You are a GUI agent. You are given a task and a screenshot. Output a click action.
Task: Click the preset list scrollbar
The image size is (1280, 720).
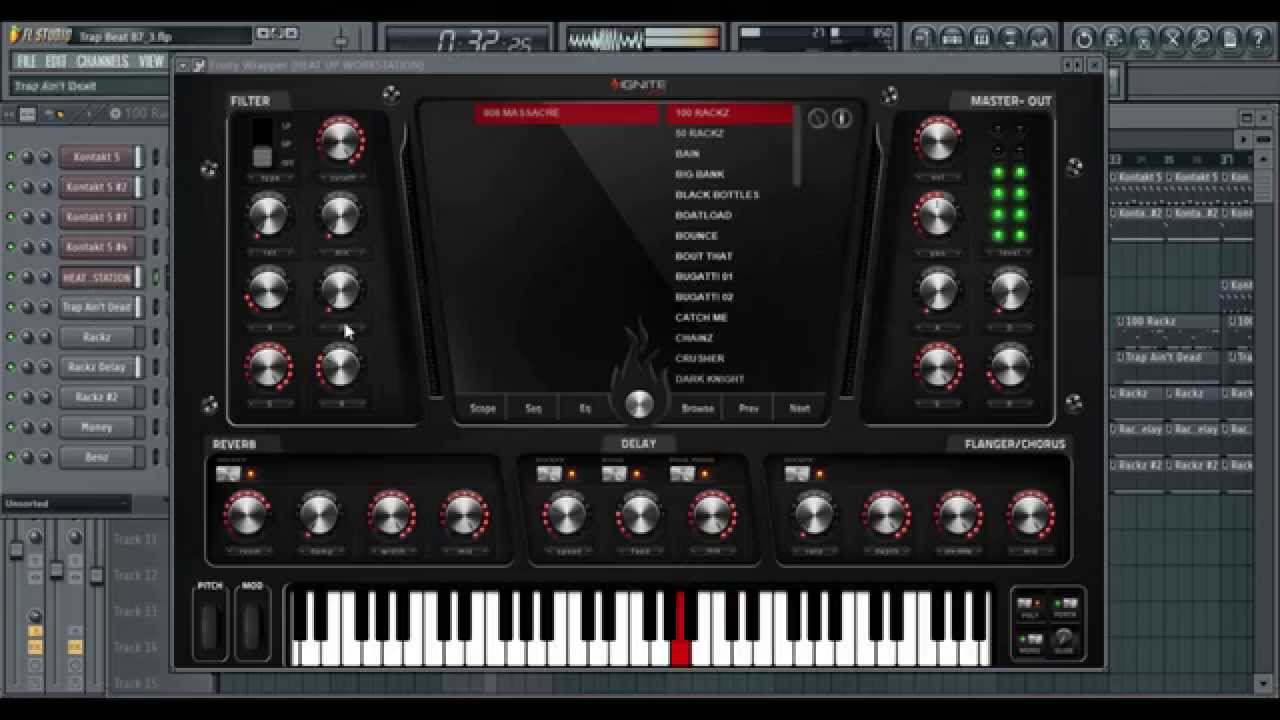tap(797, 145)
